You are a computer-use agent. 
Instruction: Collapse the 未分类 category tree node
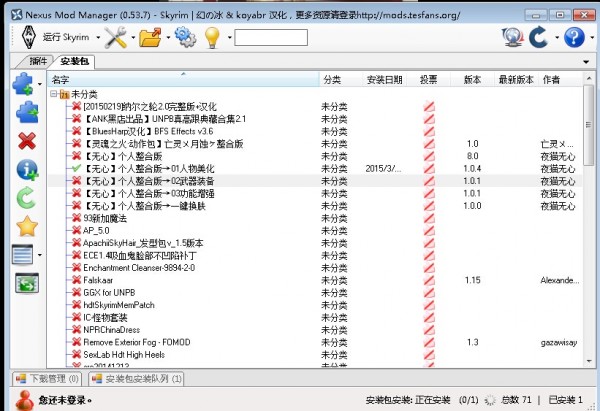(54, 94)
